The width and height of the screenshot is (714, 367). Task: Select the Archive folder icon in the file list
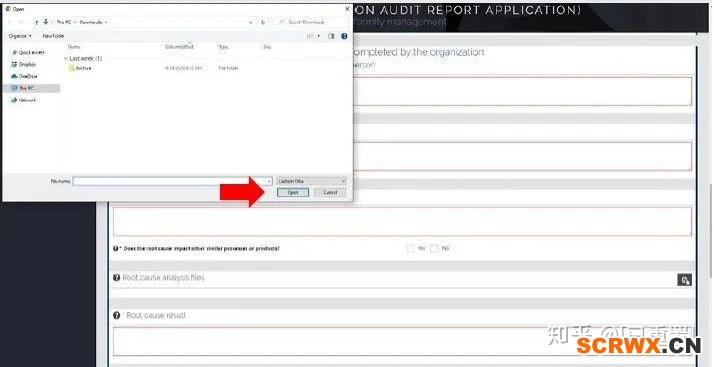[x=71, y=68]
